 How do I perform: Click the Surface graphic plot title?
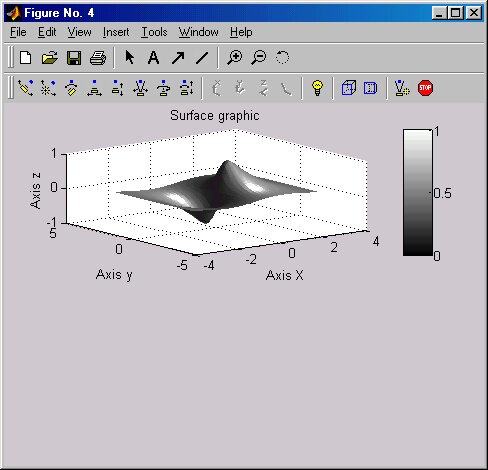pos(215,116)
